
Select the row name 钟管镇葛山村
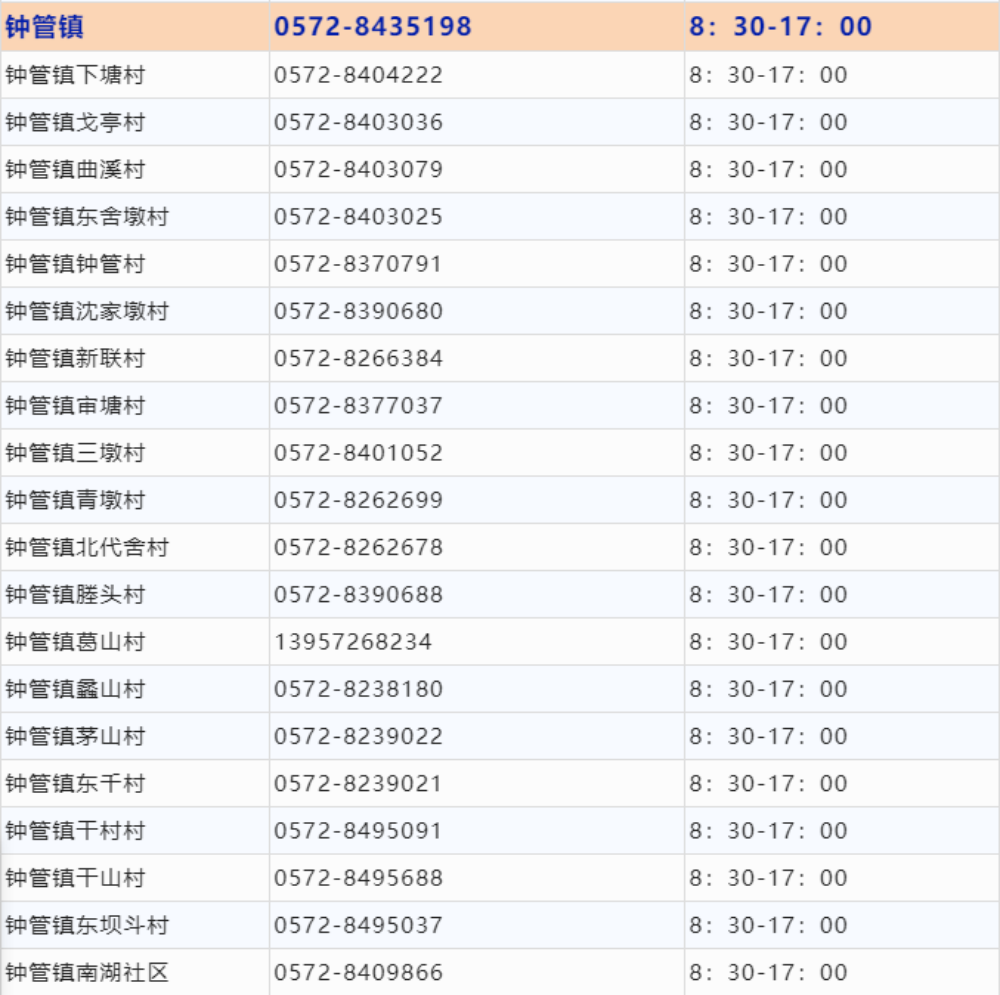pos(75,642)
